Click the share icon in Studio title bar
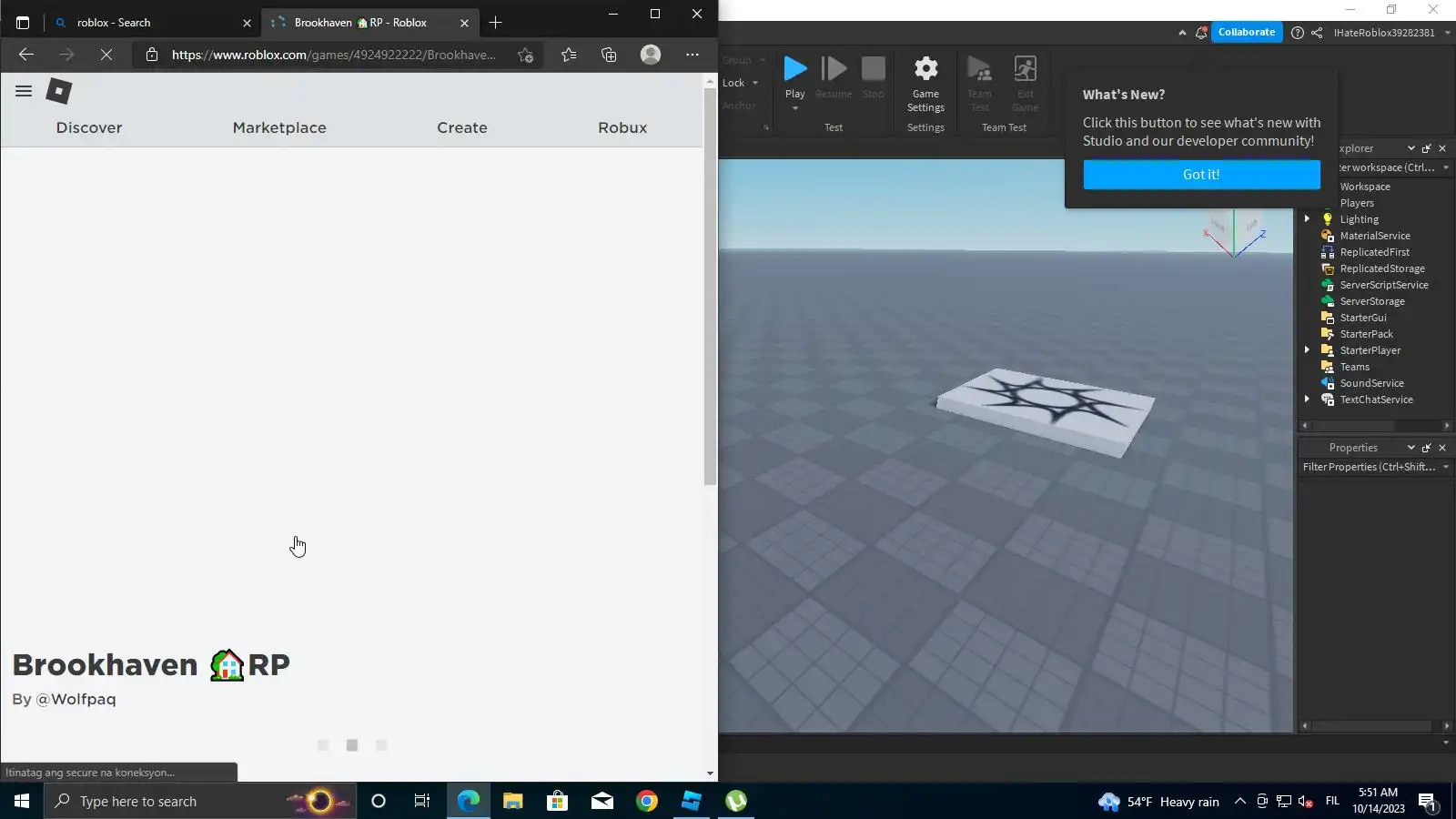Image resolution: width=1456 pixels, height=819 pixels. [1317, 33]
